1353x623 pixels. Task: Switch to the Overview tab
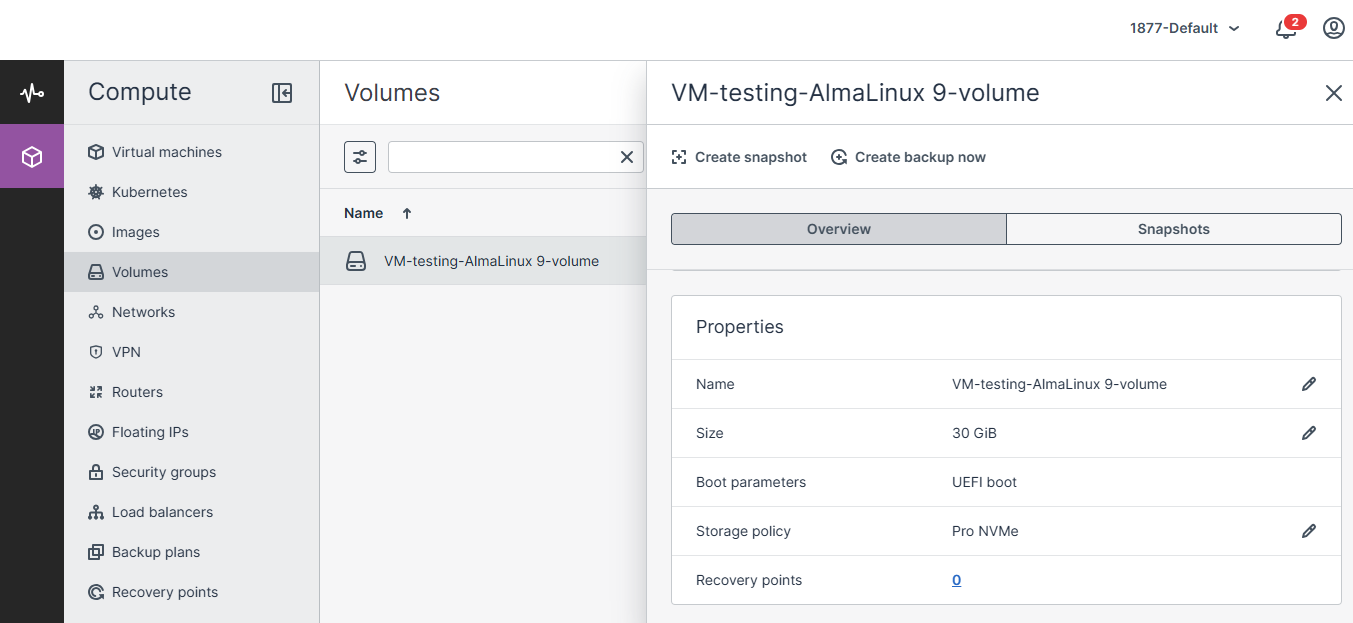[x=839, y=229]
